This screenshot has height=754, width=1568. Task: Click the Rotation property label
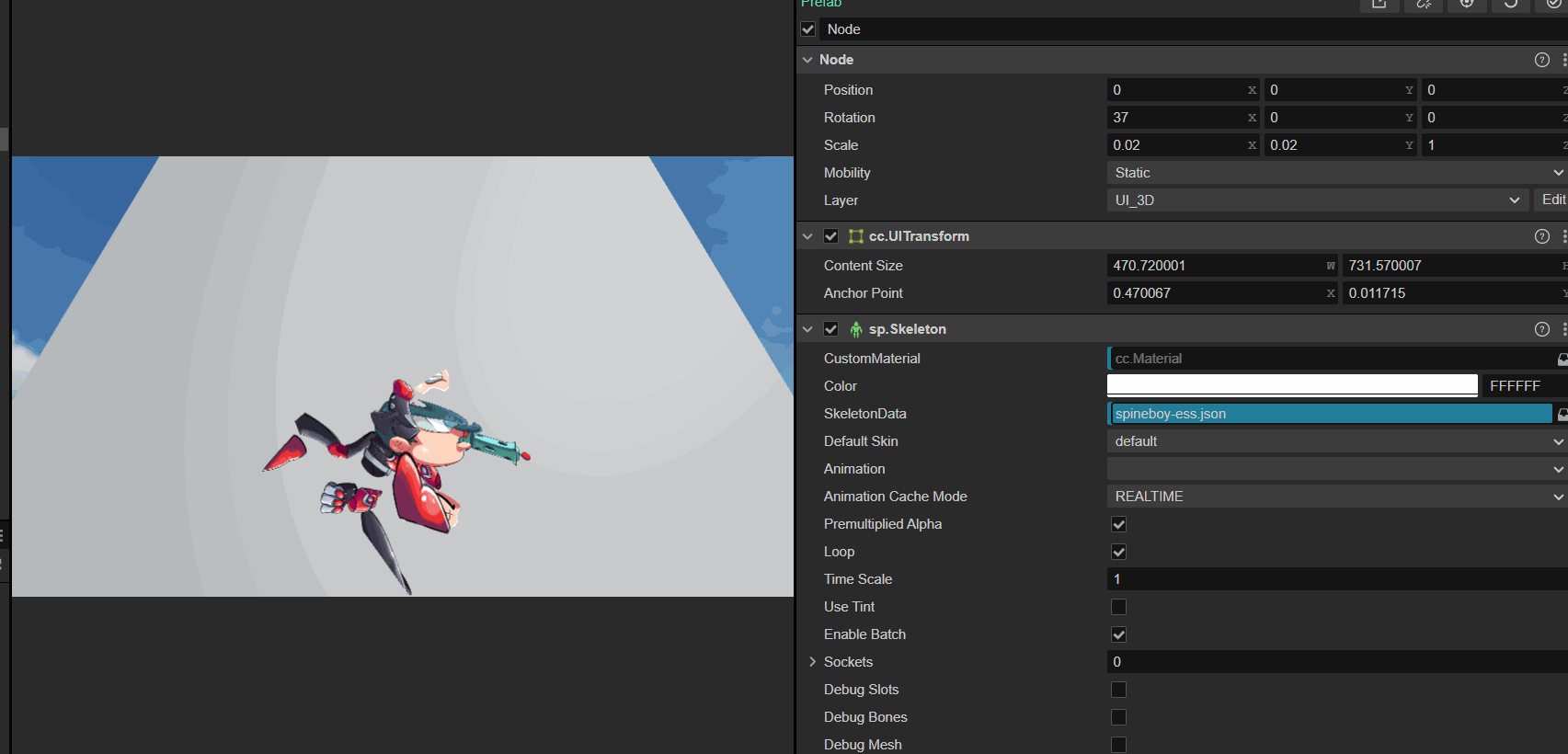tap(849, 118)
